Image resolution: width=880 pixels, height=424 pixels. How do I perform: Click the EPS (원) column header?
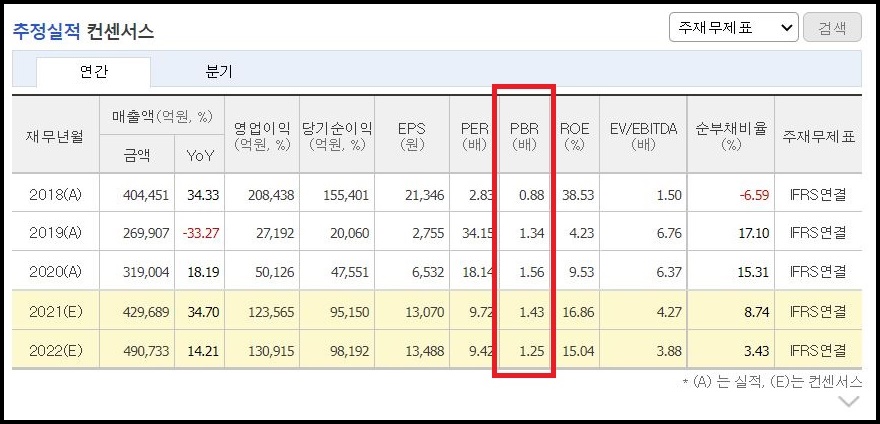[x=412, y=136]
